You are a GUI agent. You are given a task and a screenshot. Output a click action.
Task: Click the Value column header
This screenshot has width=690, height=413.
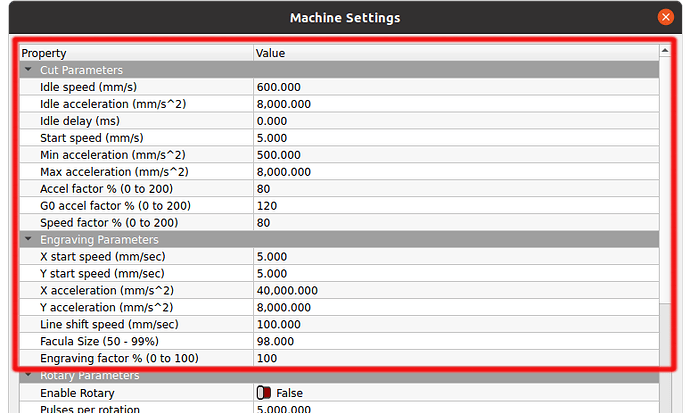(455, 52)
